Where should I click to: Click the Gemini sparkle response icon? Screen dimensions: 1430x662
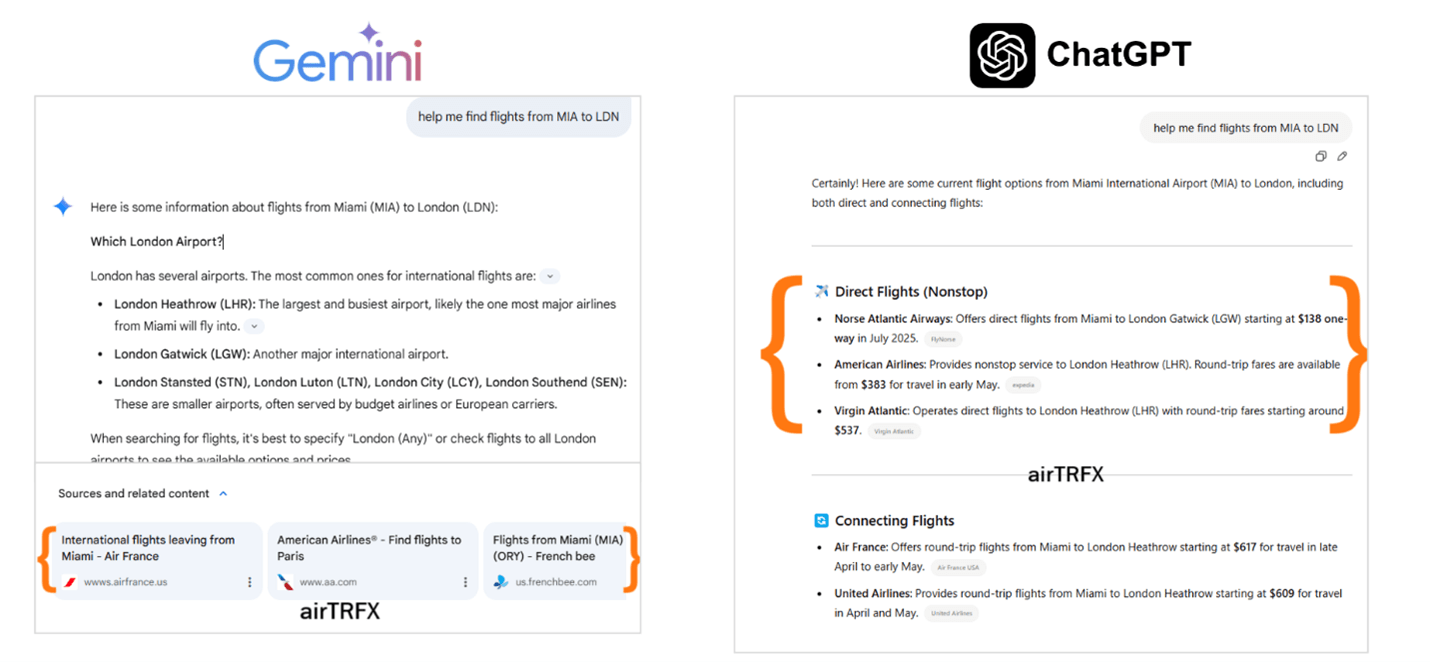click(62, 207)
